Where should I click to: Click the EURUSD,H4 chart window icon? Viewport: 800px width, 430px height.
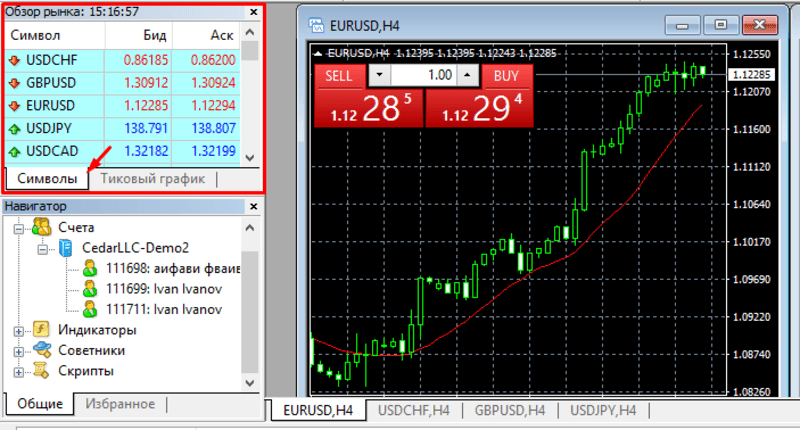(316, 25)
